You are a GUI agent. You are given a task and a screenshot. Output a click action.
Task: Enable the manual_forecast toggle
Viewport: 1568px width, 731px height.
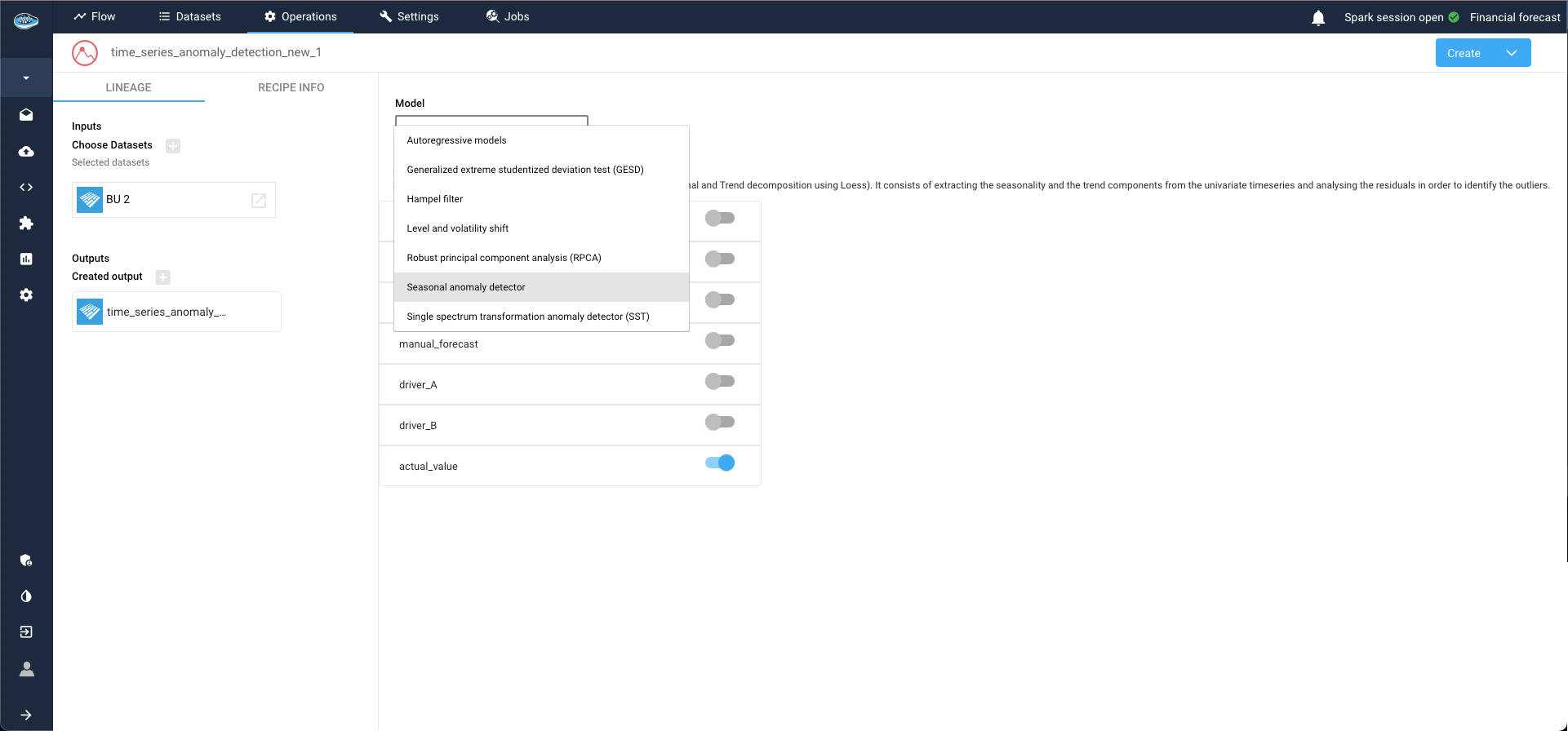[720, 341]
